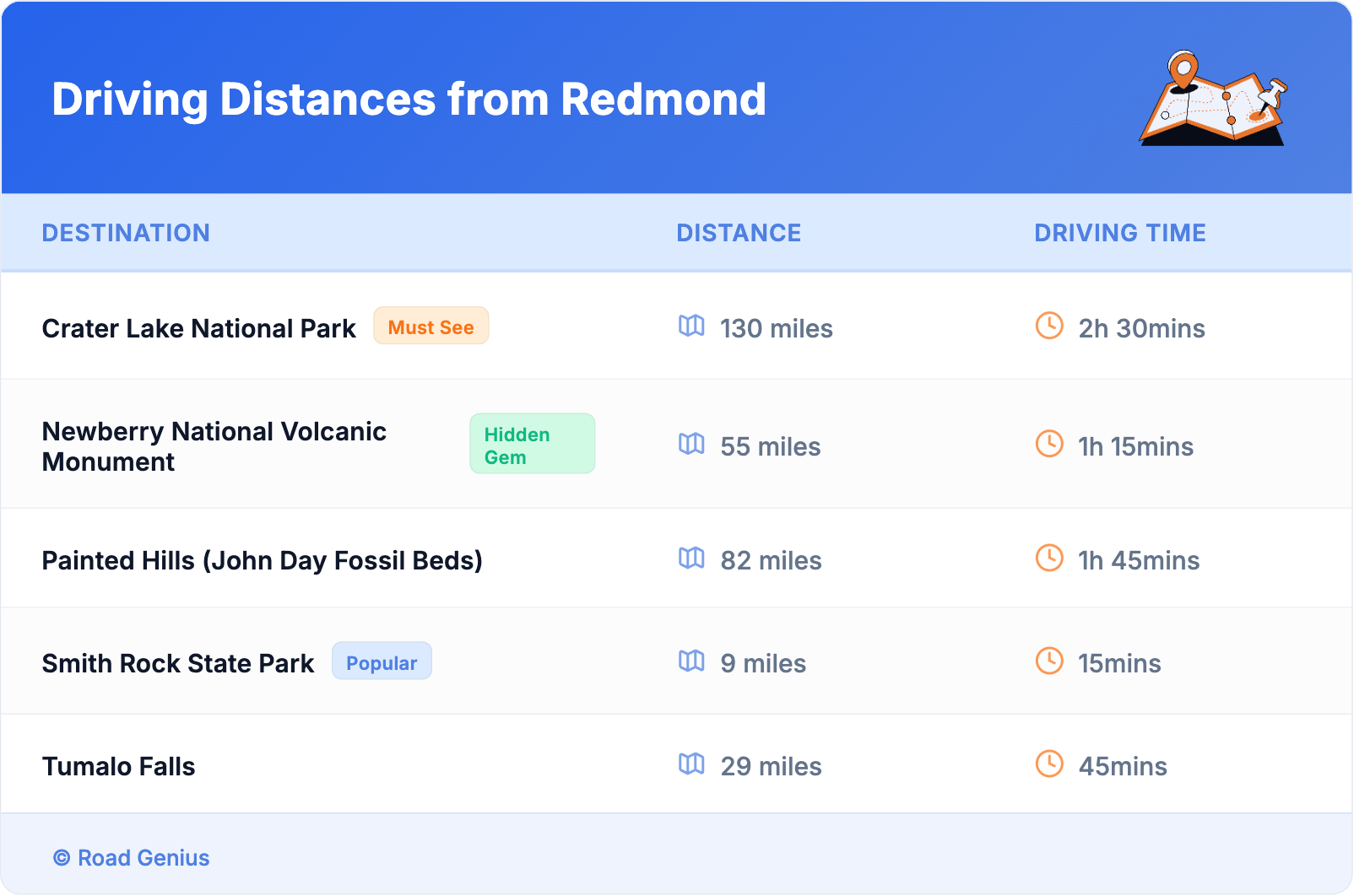Image resolution: width=1354 pixels, height=896 pixels.
Task: Click the map illustration in the header
Action: (x=1213, y=99)
